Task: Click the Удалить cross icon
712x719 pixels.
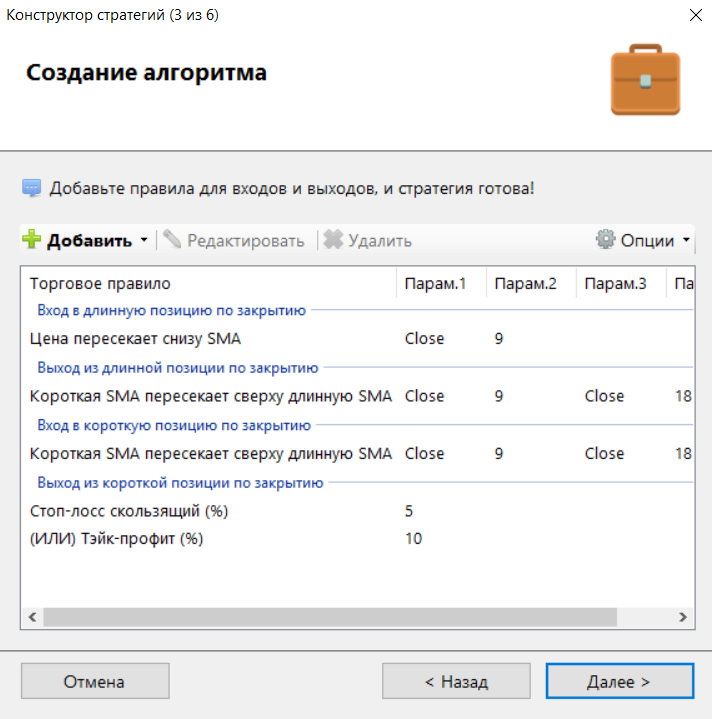Action: (x=333, y=239)
